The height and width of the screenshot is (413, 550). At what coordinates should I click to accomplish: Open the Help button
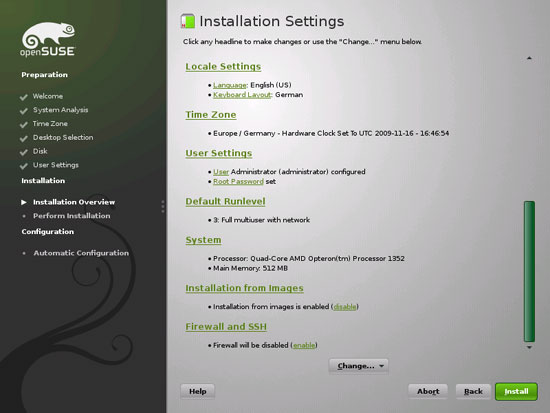pos(197,391)
